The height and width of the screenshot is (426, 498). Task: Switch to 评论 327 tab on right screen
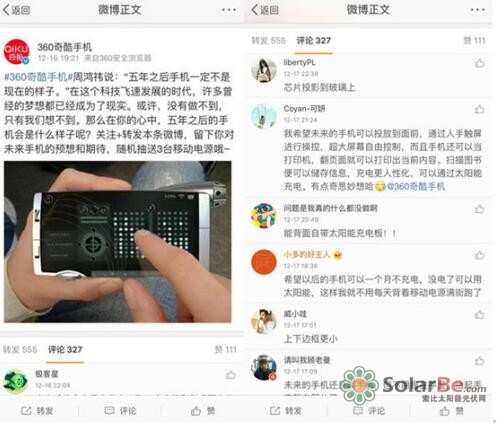click(x=313, y=41)
